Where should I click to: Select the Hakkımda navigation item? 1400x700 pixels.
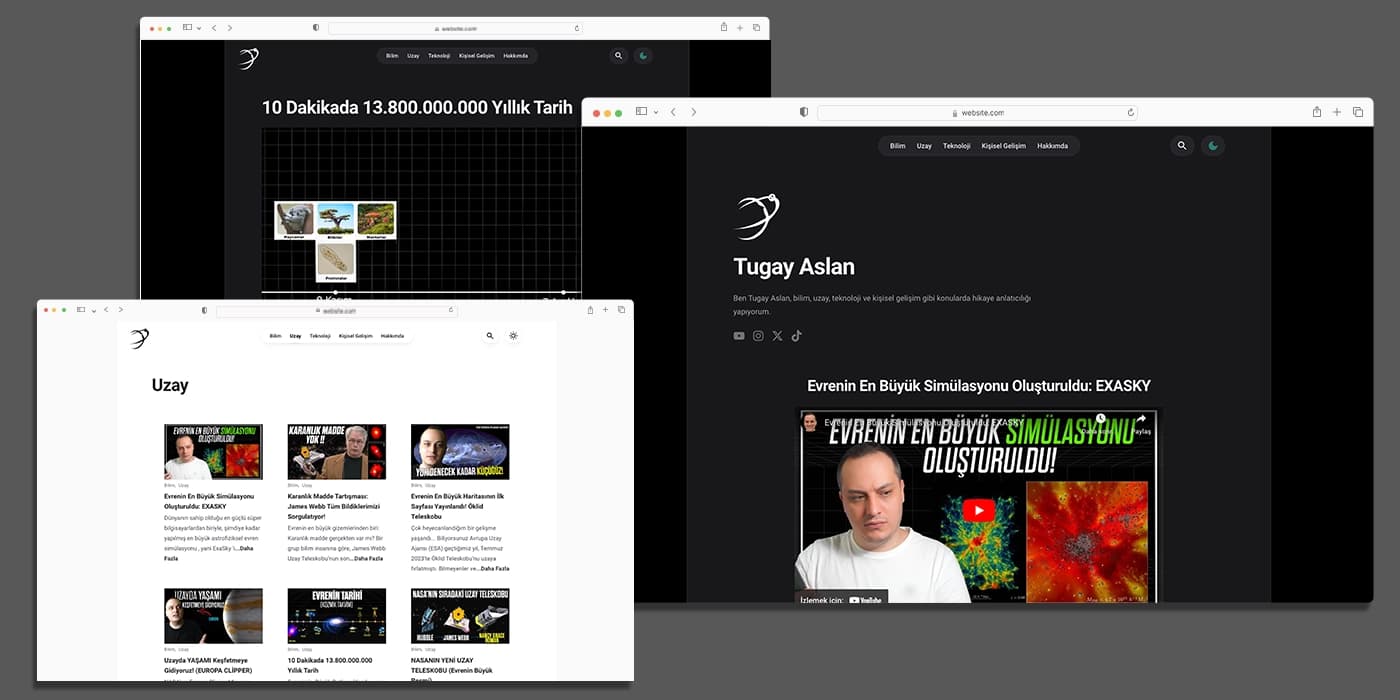pyautogui.click(x=1054, y=145)
